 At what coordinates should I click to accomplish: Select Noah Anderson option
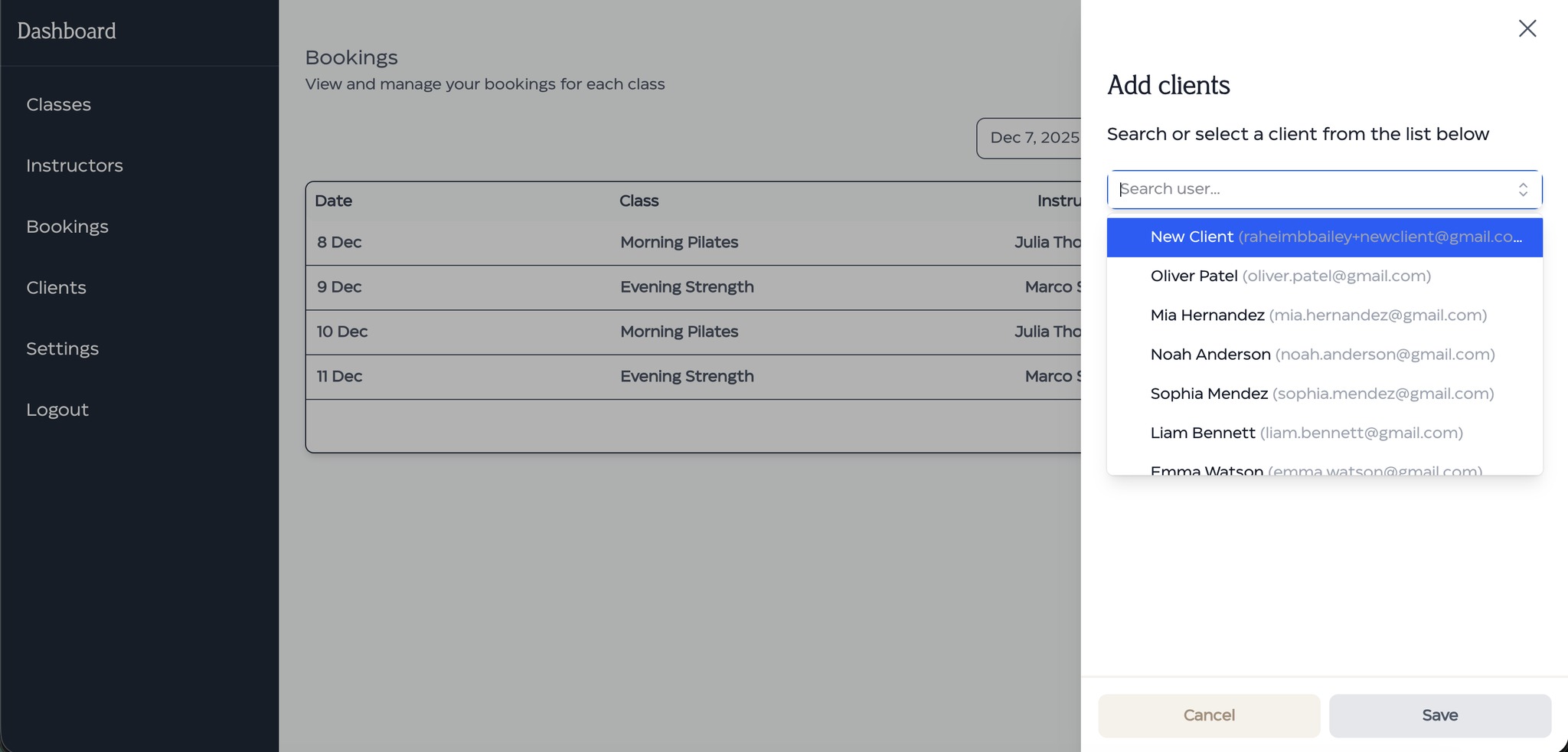pos(1321,355)
